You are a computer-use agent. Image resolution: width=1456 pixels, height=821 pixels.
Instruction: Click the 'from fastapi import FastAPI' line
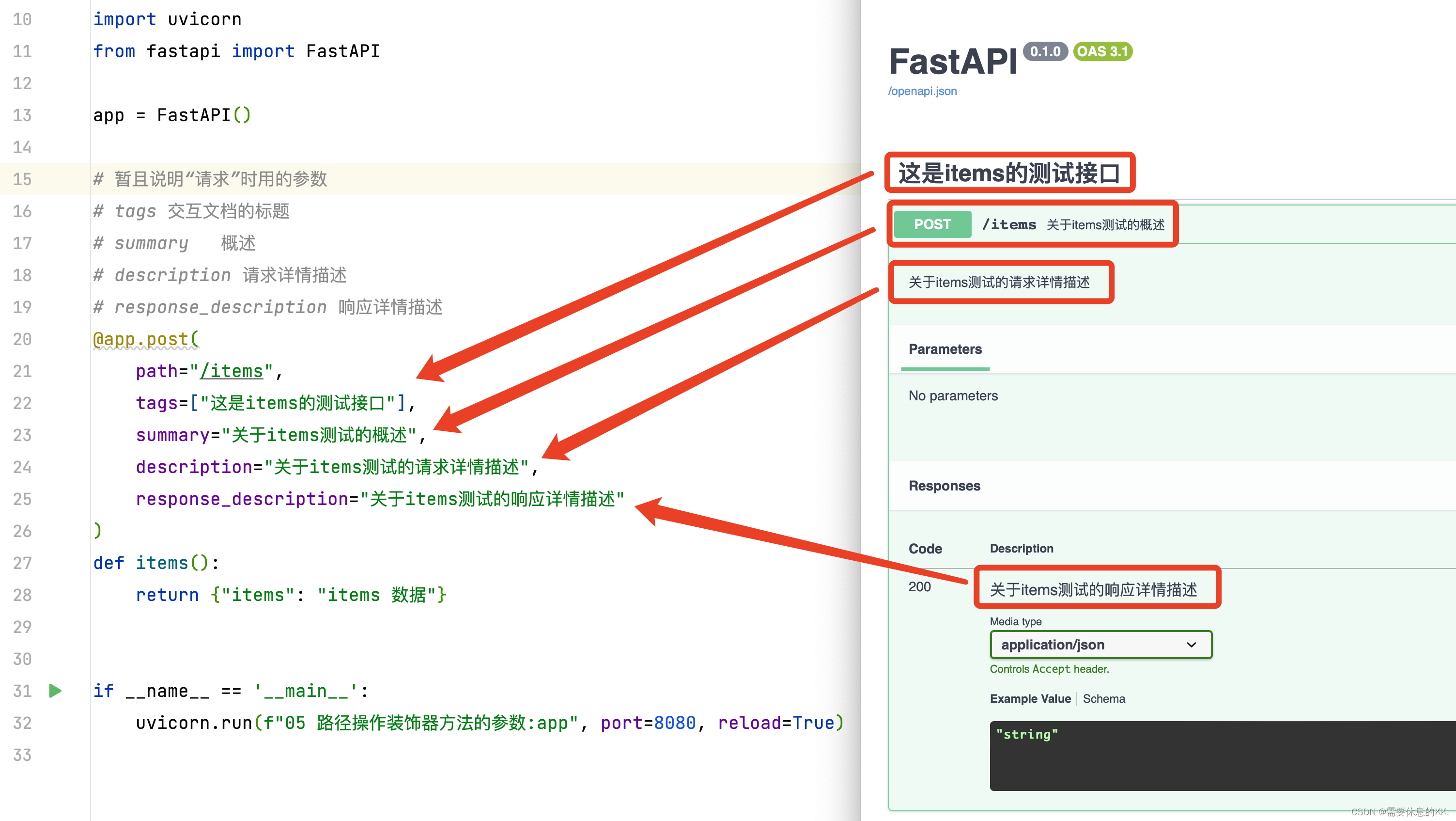pos(236,51)
